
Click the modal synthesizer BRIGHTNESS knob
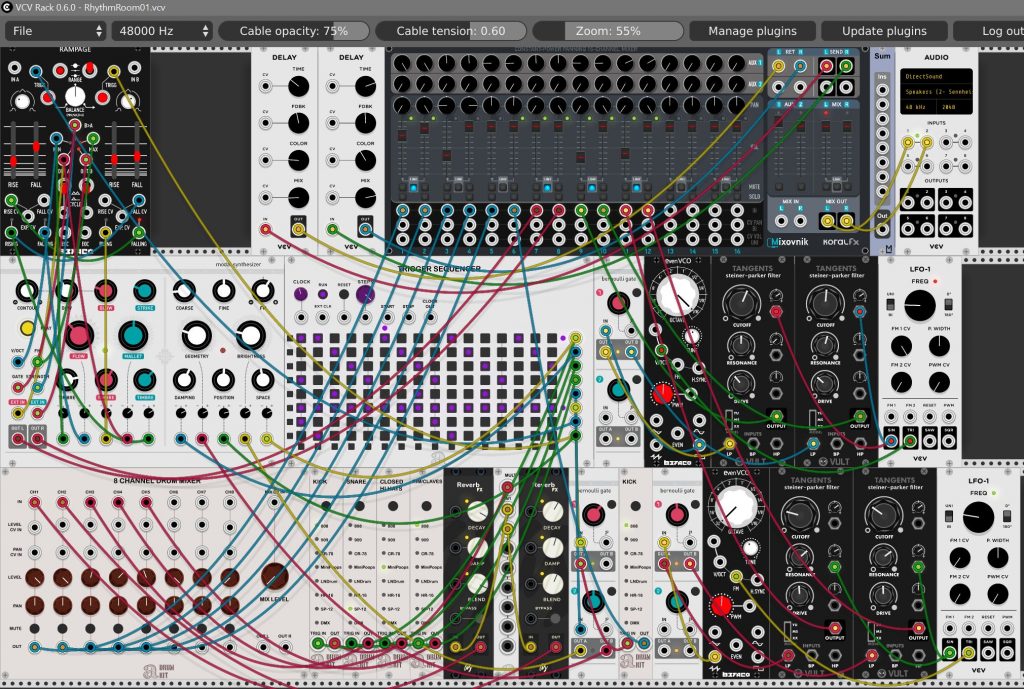[x=250, y=336]
